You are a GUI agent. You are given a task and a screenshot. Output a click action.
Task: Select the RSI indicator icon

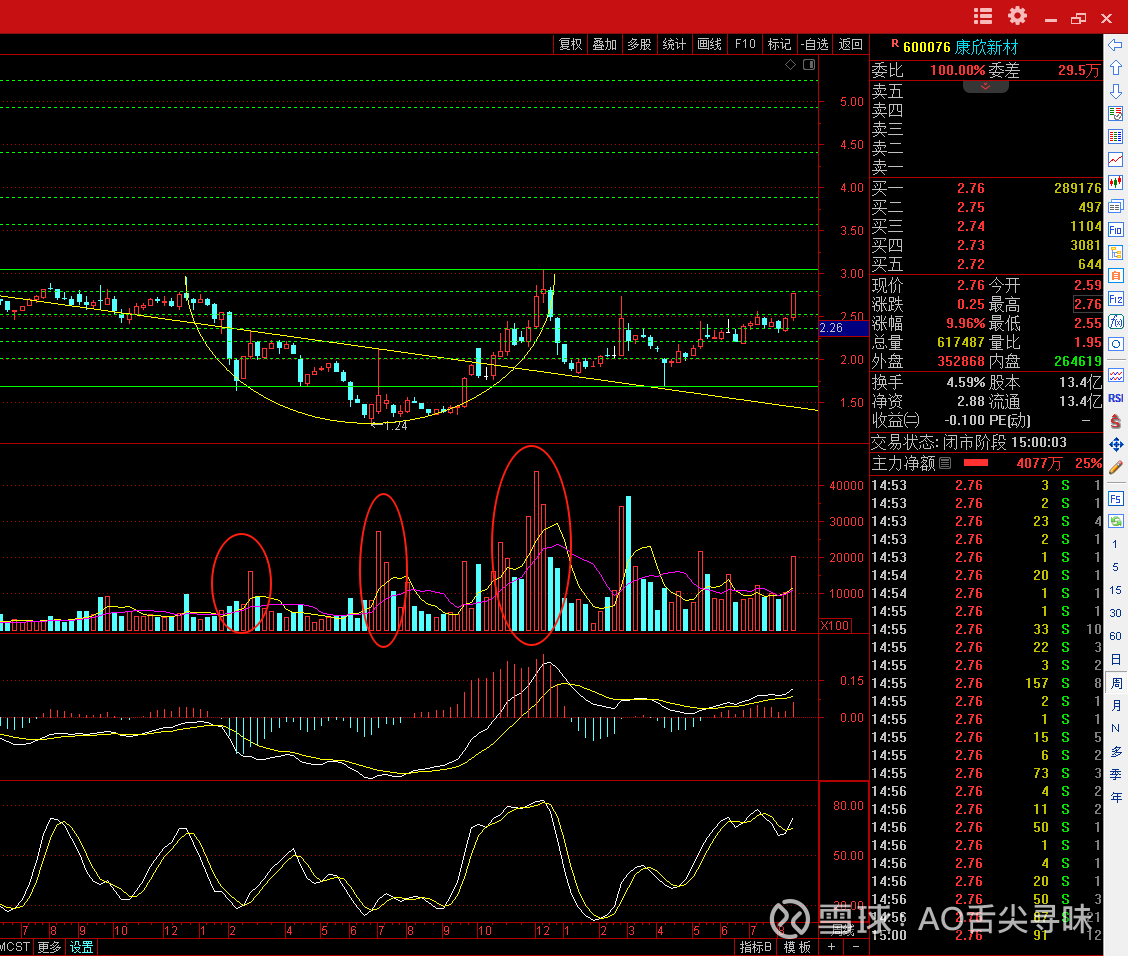tap(1115, 398)
